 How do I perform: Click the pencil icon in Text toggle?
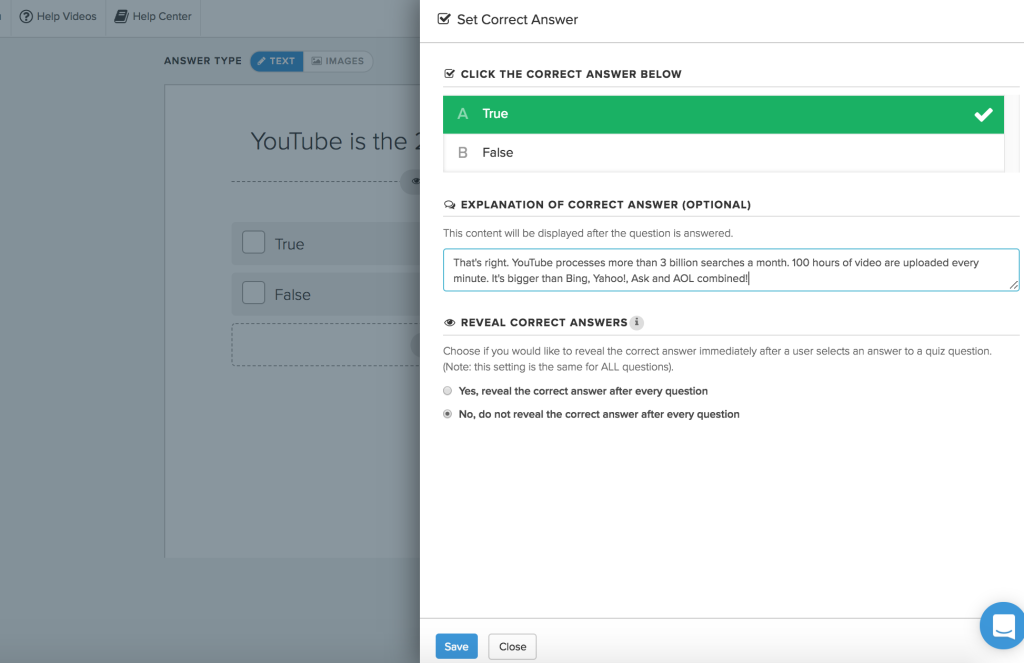pos(262,61)
